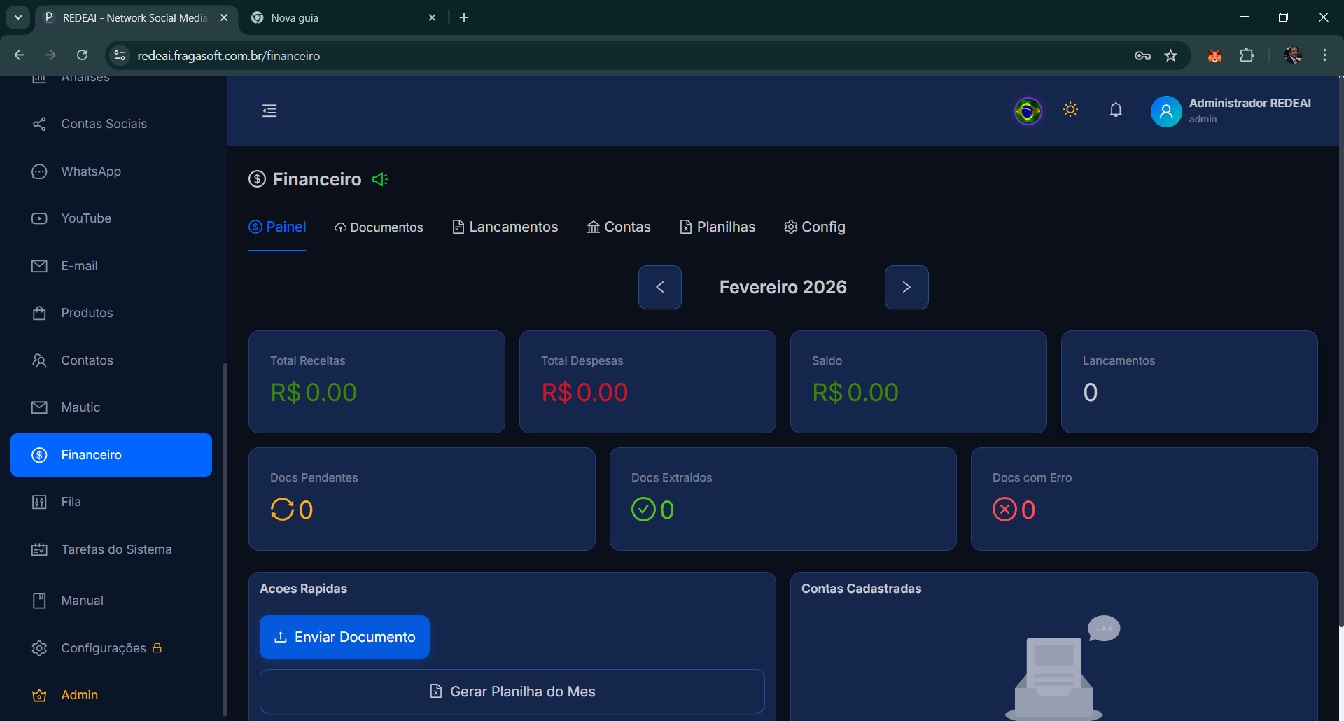Open YouTube from the sidebar
1344x721 pixels.
(x=86, y=219)
